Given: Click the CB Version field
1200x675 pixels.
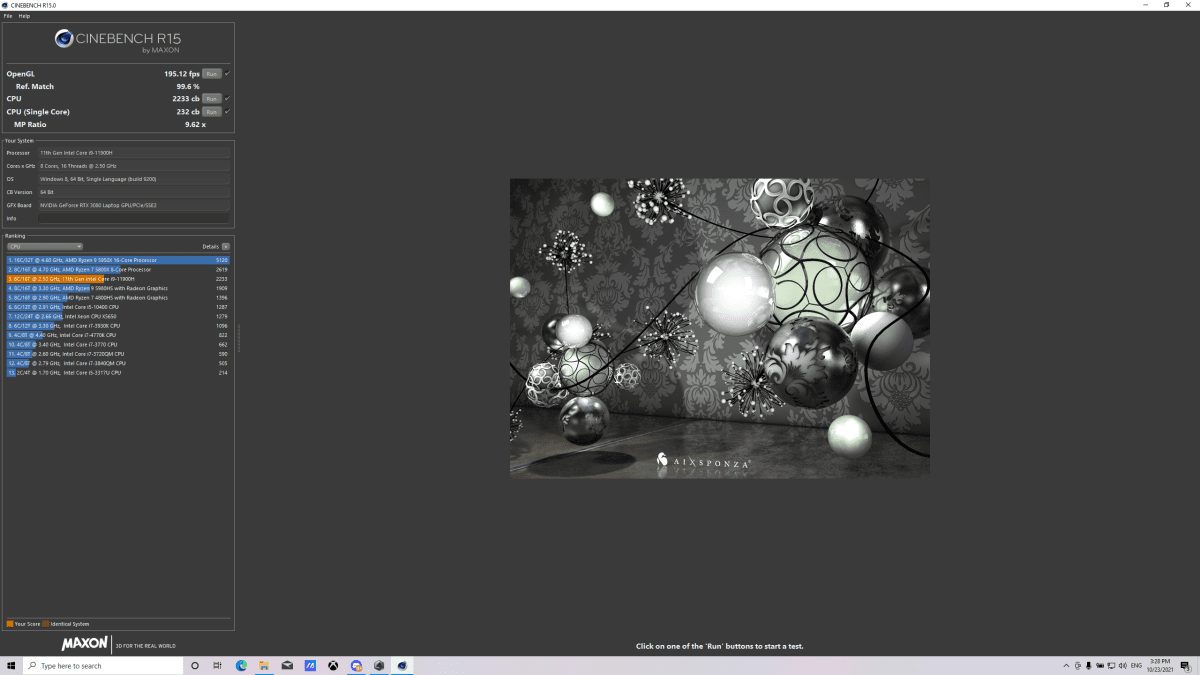Looking at the screenshot, I should (133, 192).
